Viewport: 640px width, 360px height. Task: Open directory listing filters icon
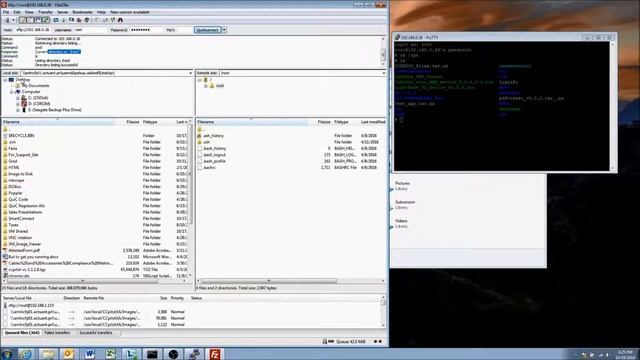(x=97, y=20)
